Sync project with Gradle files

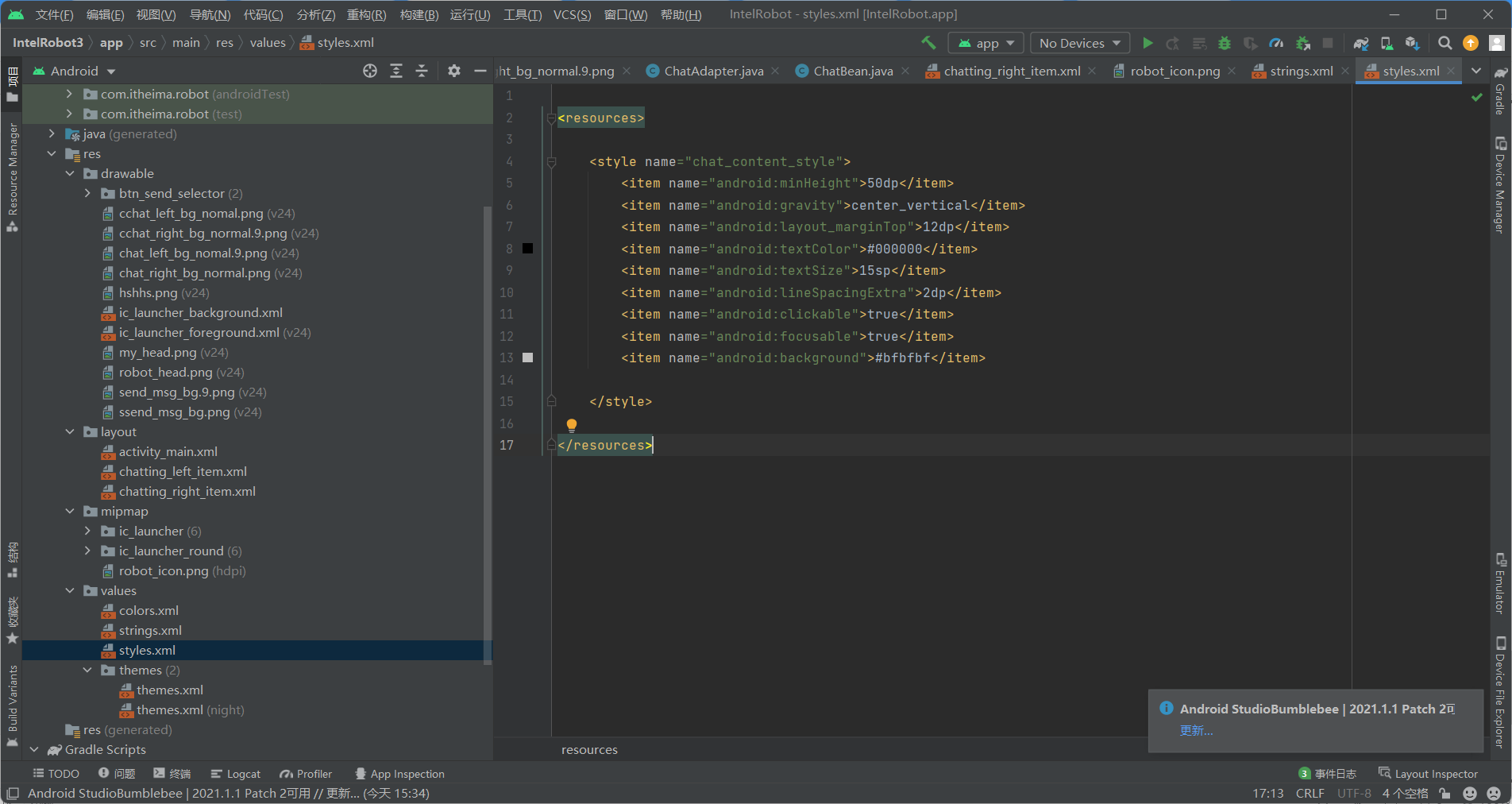point(1361,43)
